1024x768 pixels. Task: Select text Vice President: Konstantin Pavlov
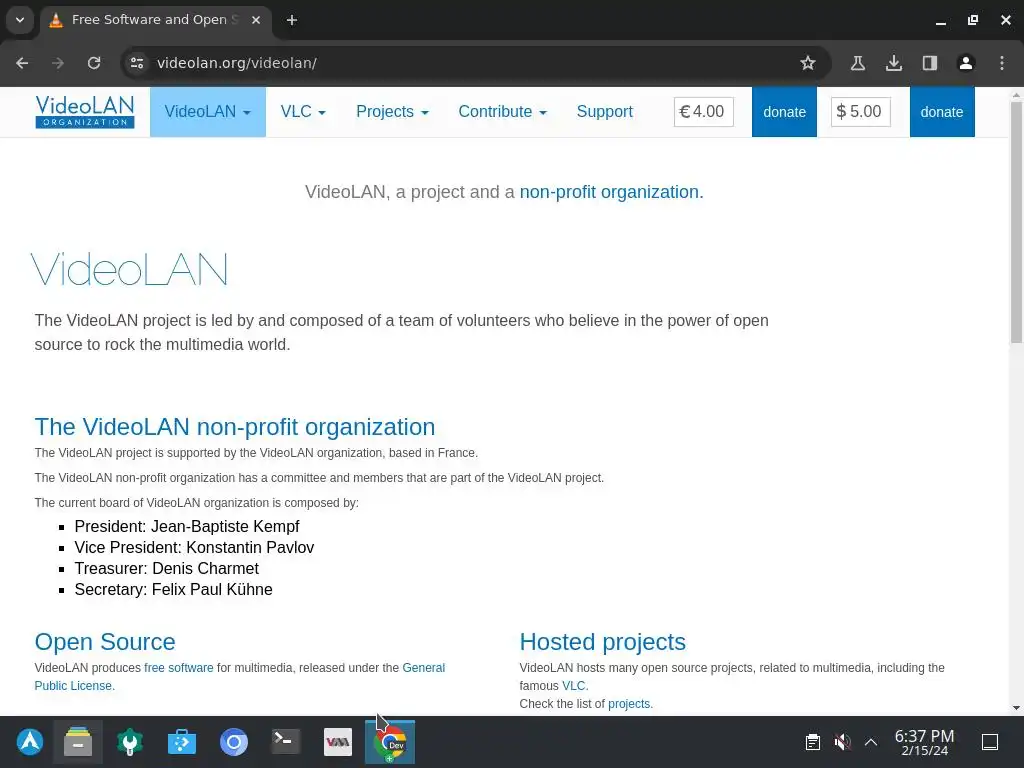click(194, 547)
